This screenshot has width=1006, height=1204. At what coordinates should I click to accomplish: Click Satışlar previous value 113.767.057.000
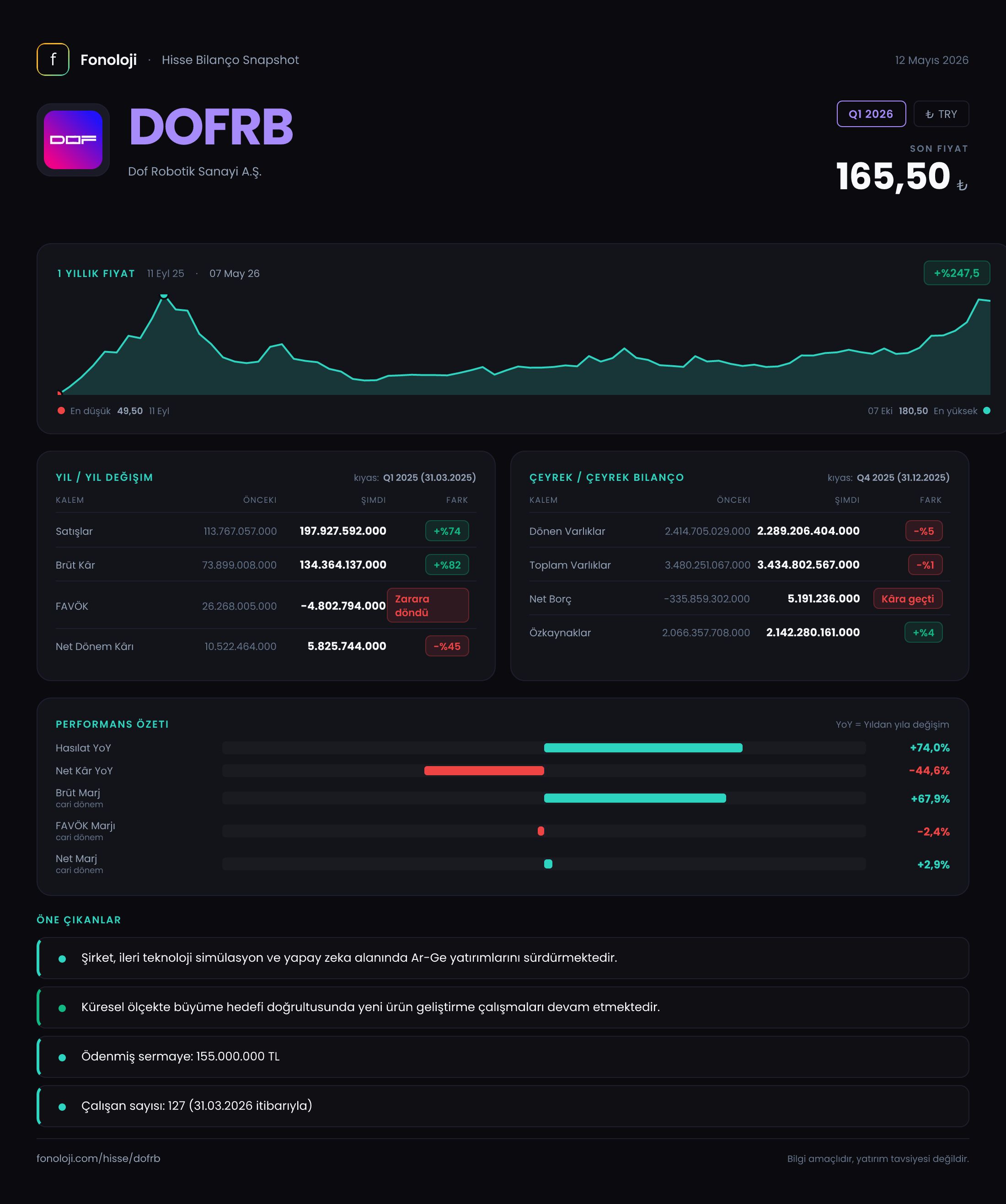pyautogui.click(x=240, y=531)
